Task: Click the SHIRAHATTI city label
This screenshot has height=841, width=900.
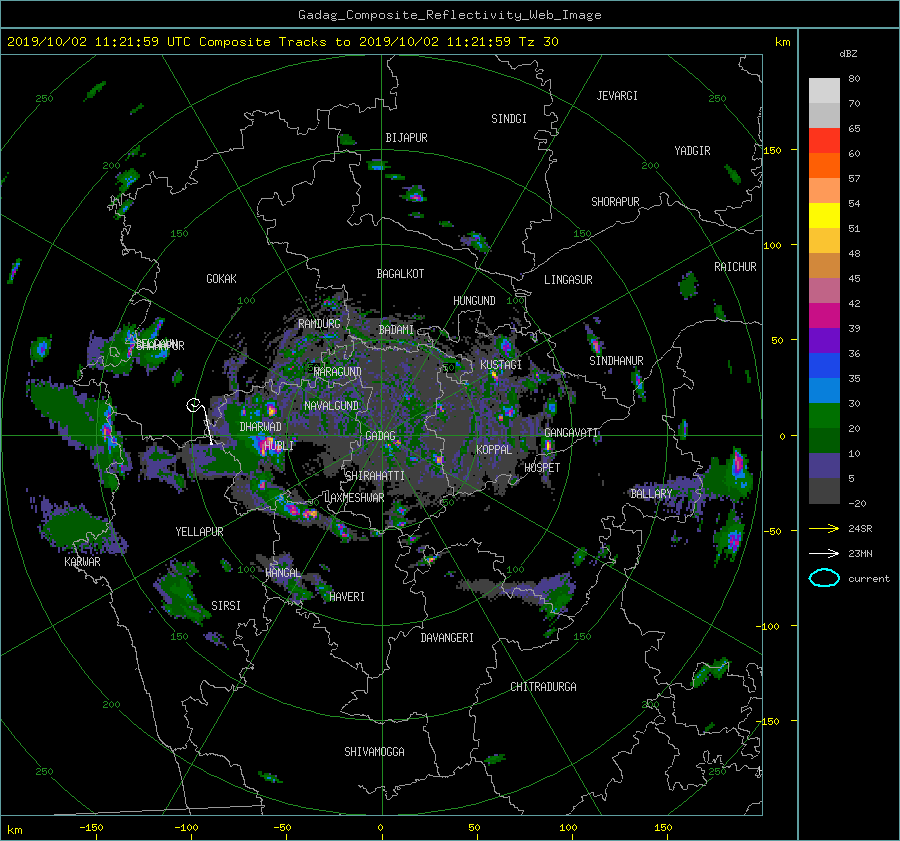Action: (x=375, y=476)
